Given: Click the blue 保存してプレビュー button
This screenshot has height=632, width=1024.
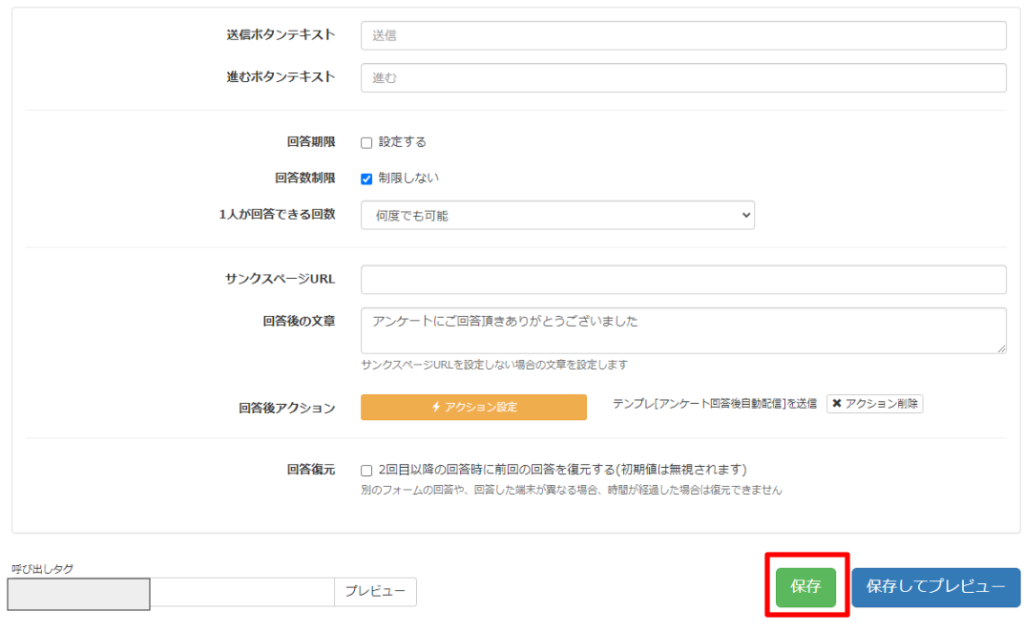Looking at the screenshot, I should coord(935,586).
